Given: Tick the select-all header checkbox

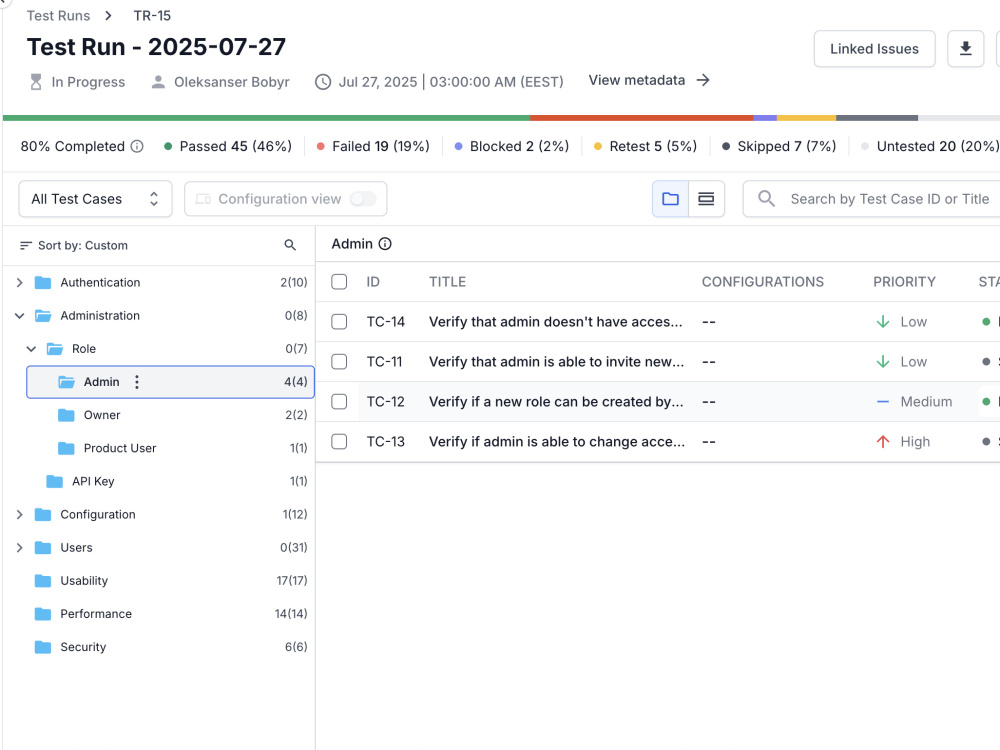Looking at the screenshot, I should tap(339, 282).
